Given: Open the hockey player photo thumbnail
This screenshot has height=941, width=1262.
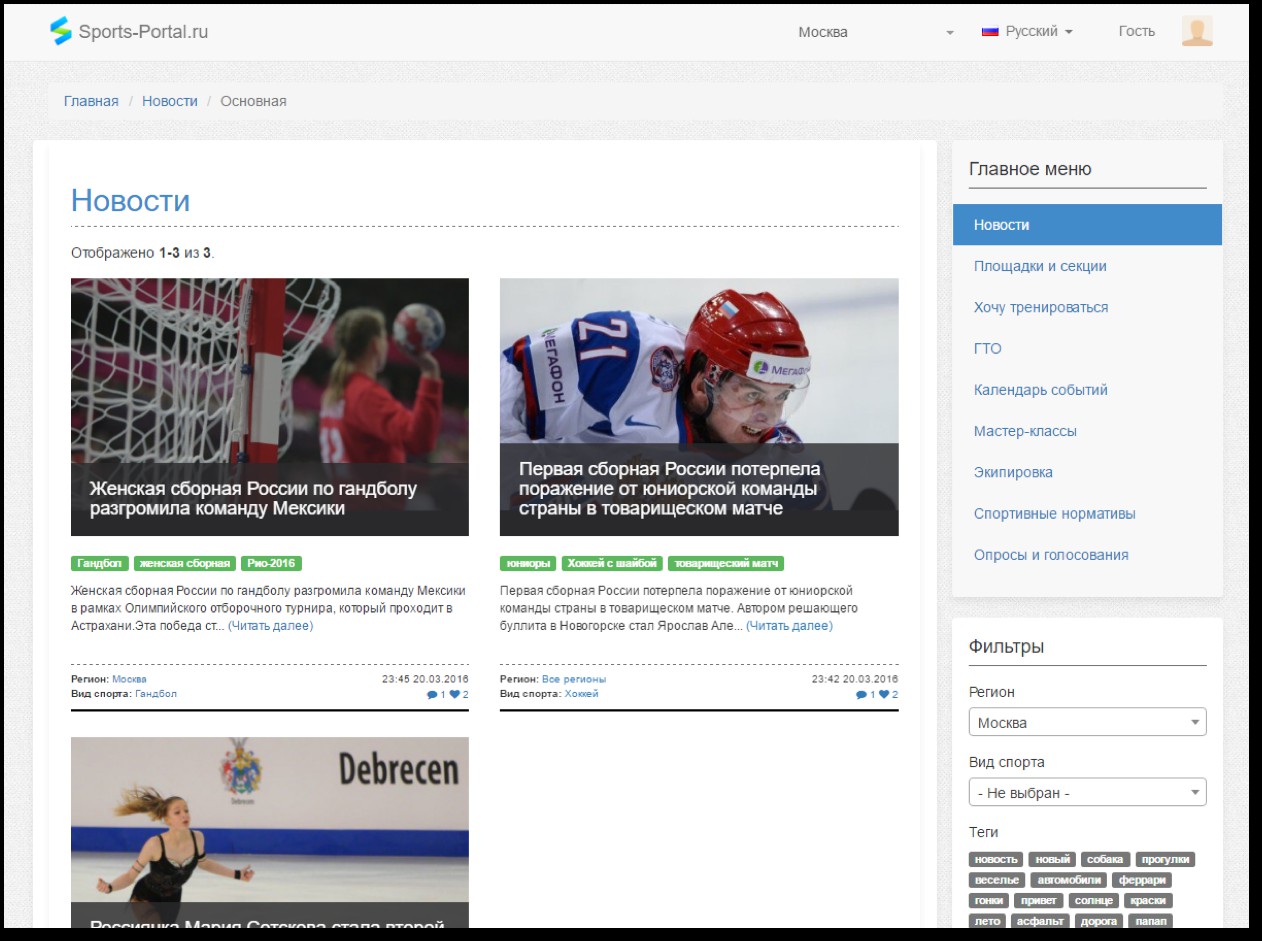Looking at the screenshot, I should point(699,407).
